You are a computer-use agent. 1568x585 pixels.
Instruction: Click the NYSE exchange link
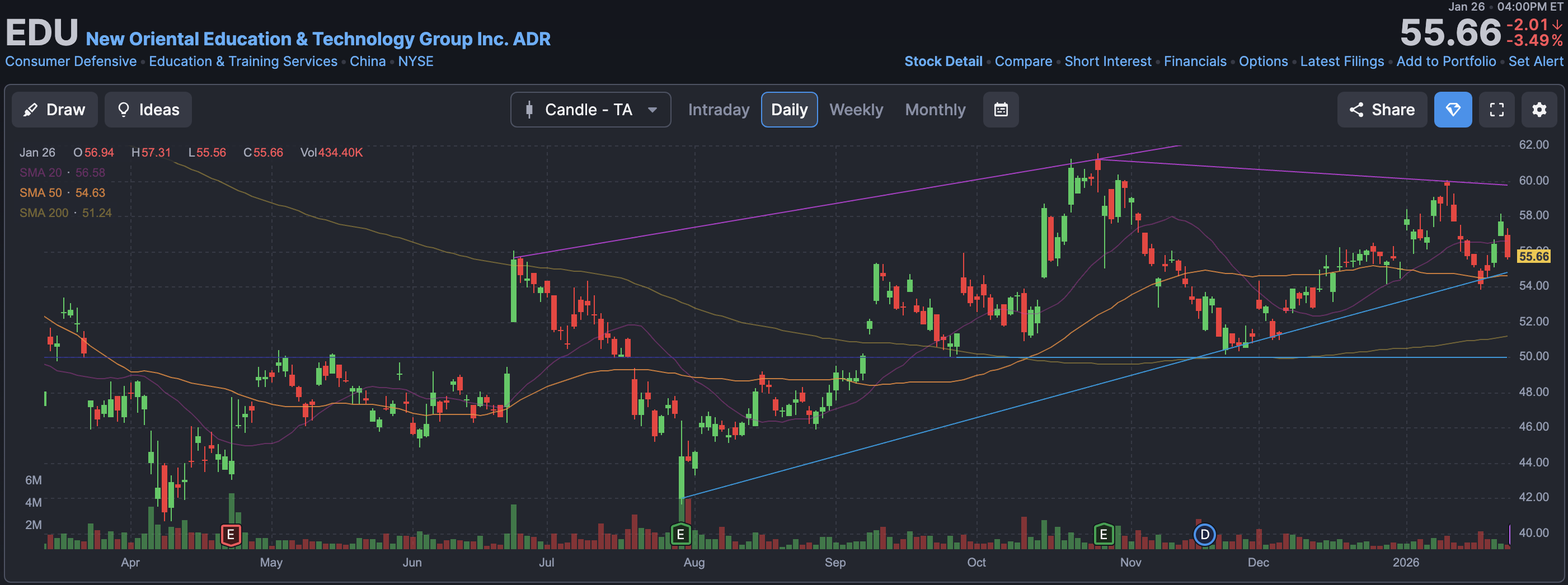pyautogui.click(x=416, y=62)
